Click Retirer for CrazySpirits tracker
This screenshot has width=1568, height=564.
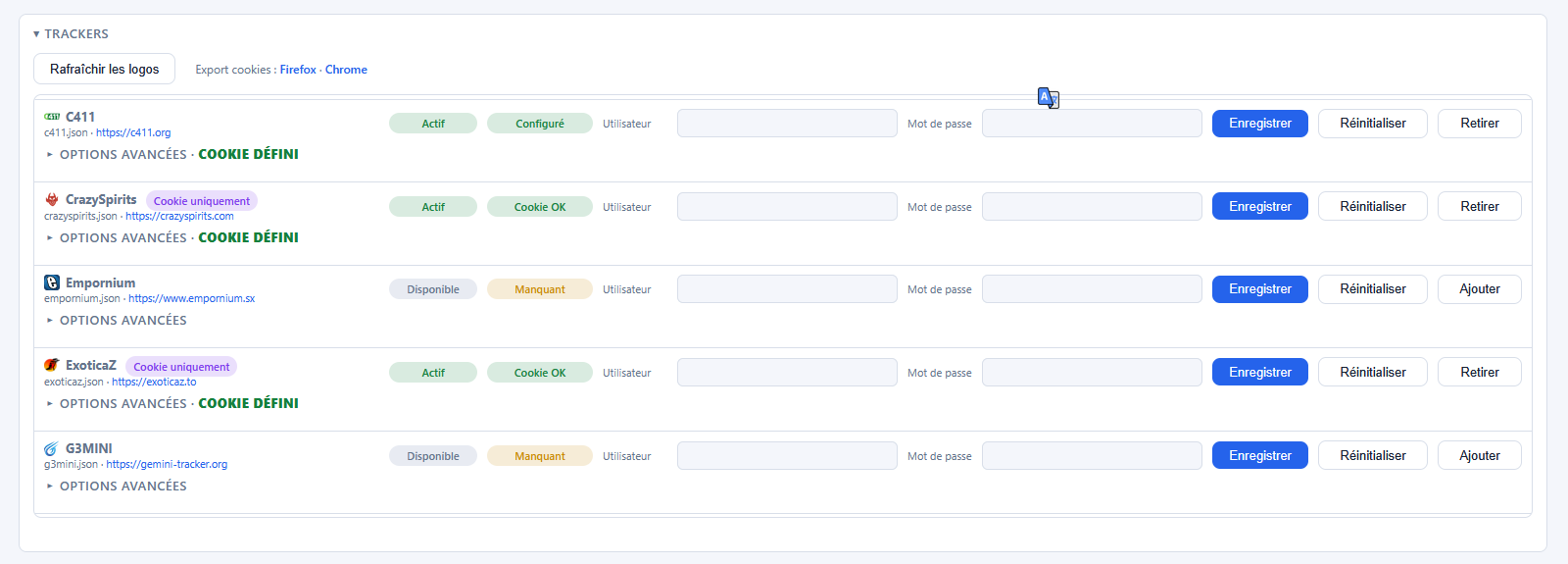[1480, 206]
